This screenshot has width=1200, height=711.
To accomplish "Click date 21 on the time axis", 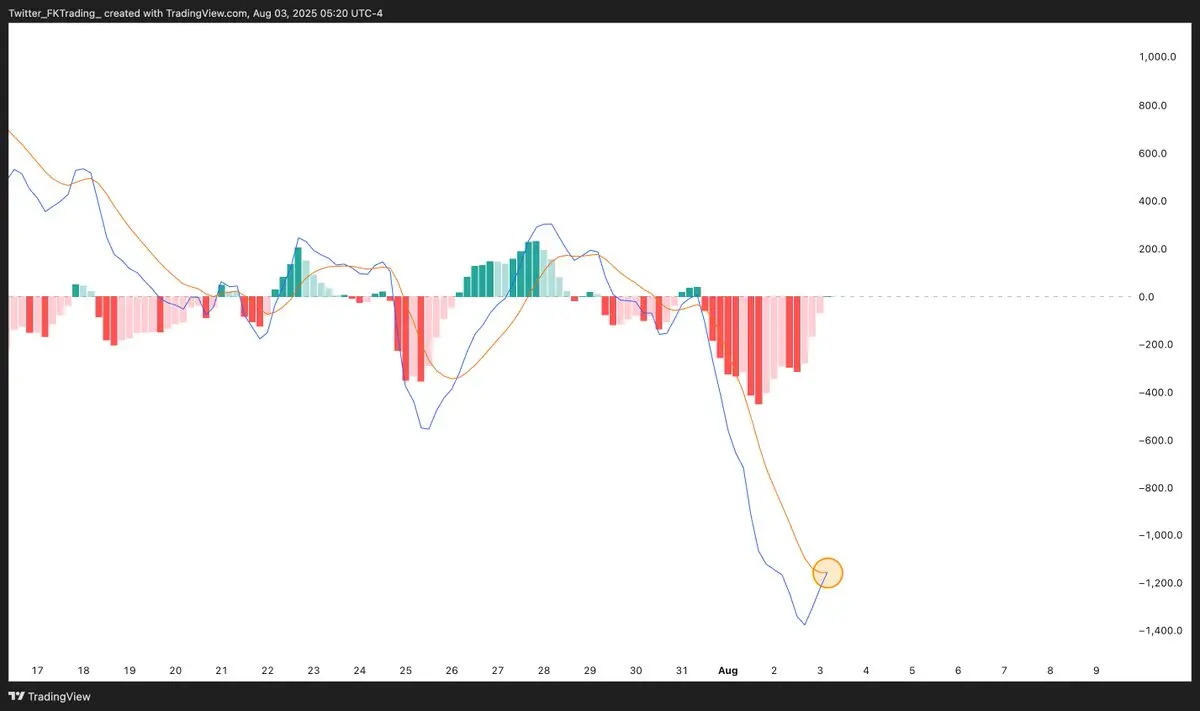I will coord(222,670).
